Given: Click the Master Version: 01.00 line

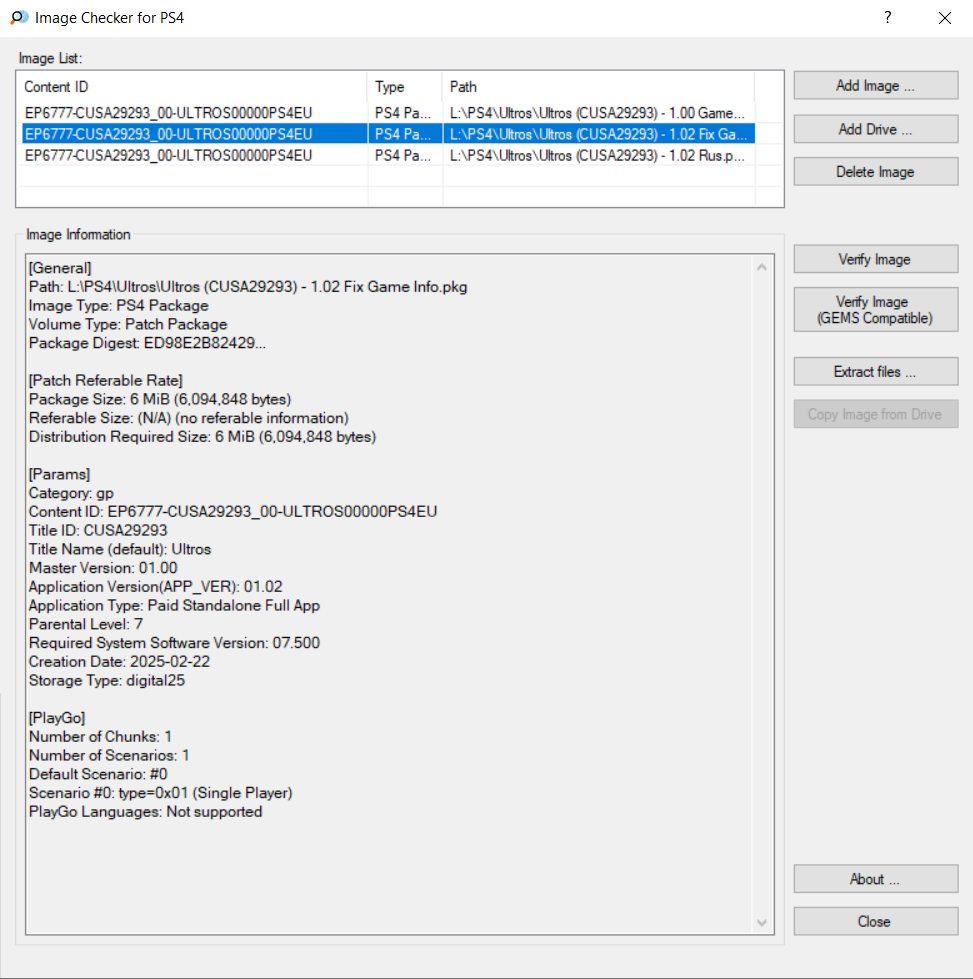Looking at the screenshot, I should (x=103, y=568).
